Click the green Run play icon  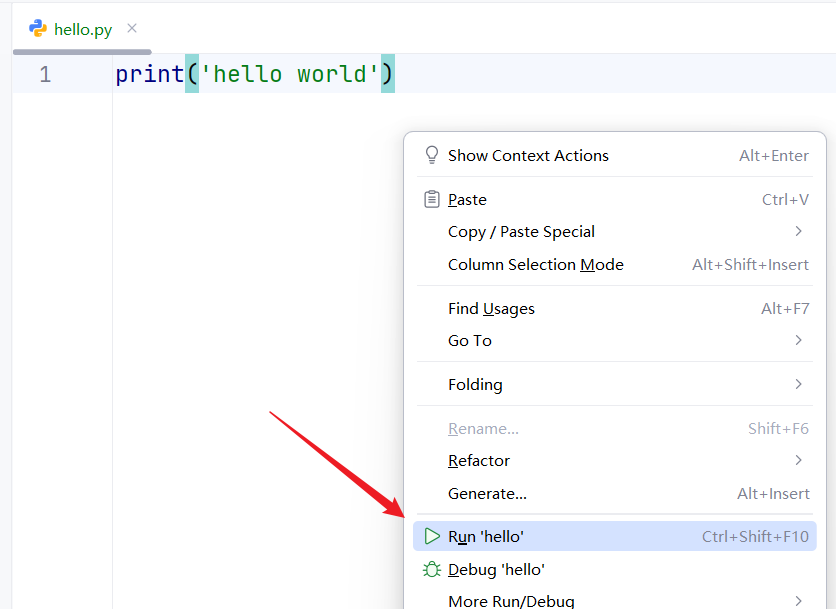[432, 536]
